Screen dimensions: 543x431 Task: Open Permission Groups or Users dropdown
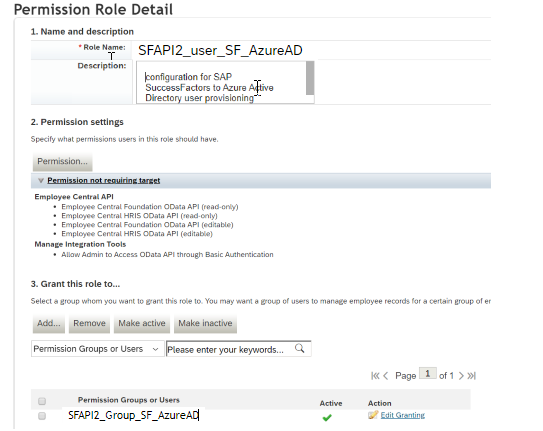click(x=97, y=349)
